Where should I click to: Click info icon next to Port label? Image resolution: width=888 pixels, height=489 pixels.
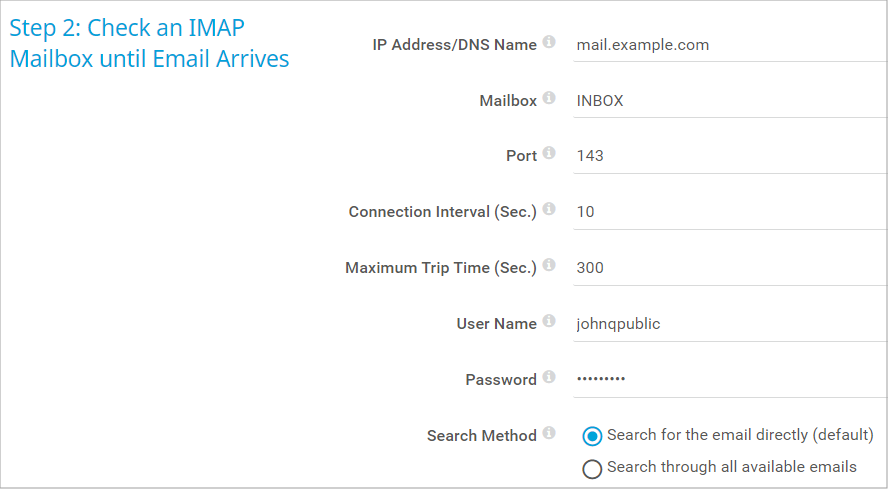pos(549,155)
